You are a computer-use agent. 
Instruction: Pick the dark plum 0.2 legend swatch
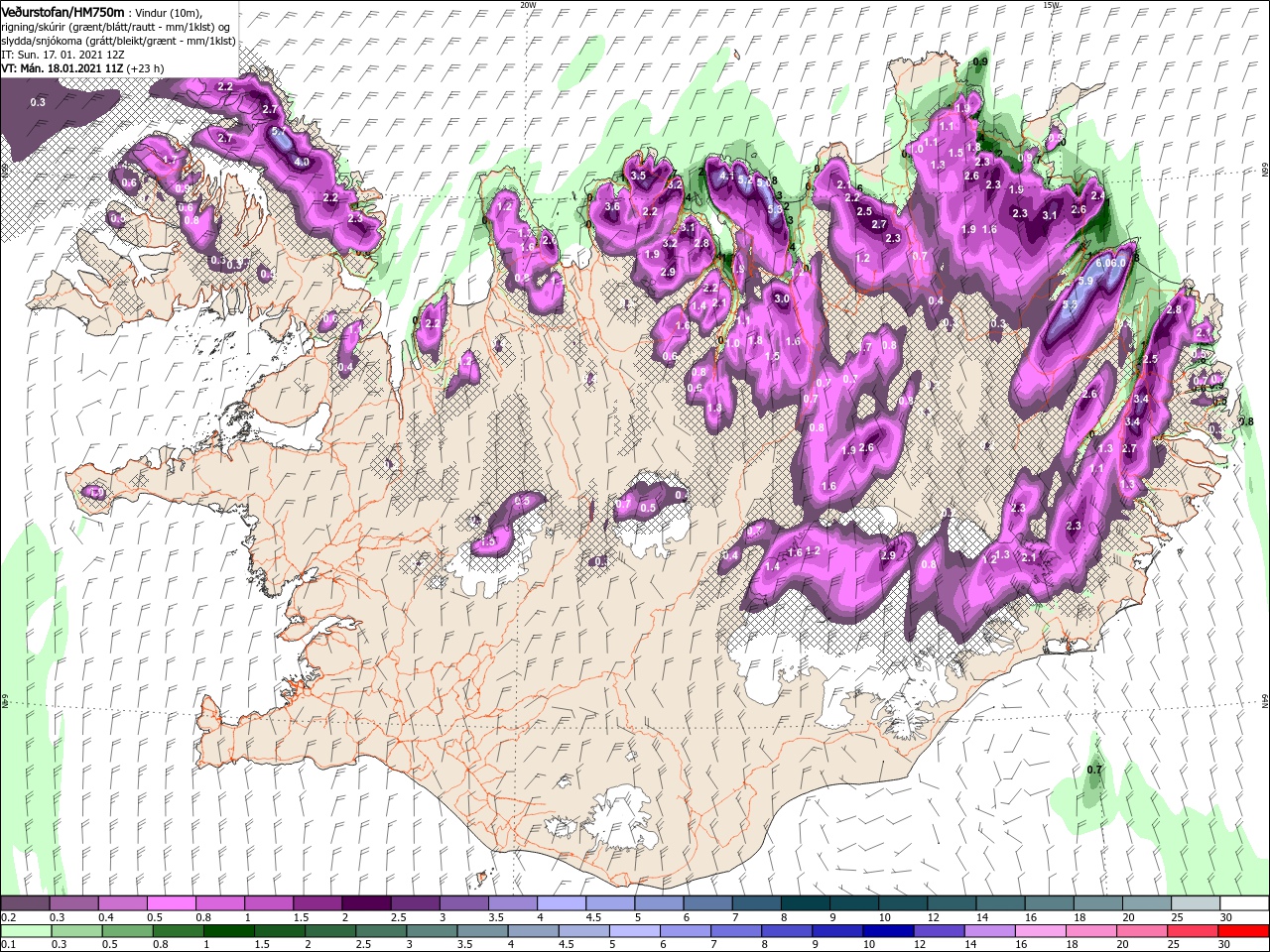pyautogui.click(x=25, y=903)
